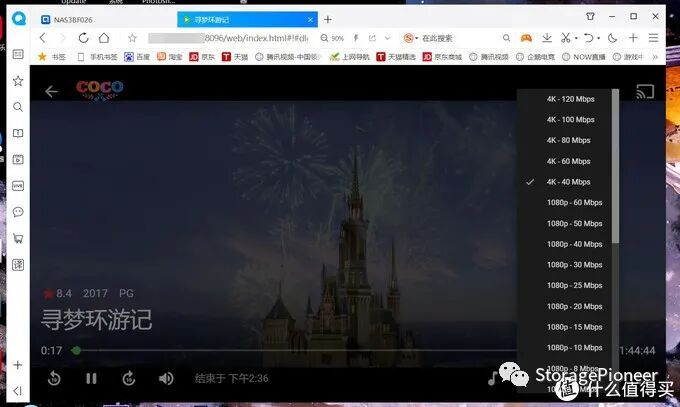The image size is (680, 407).
Task: Reload the current page
Action: (x=83, y=38)
